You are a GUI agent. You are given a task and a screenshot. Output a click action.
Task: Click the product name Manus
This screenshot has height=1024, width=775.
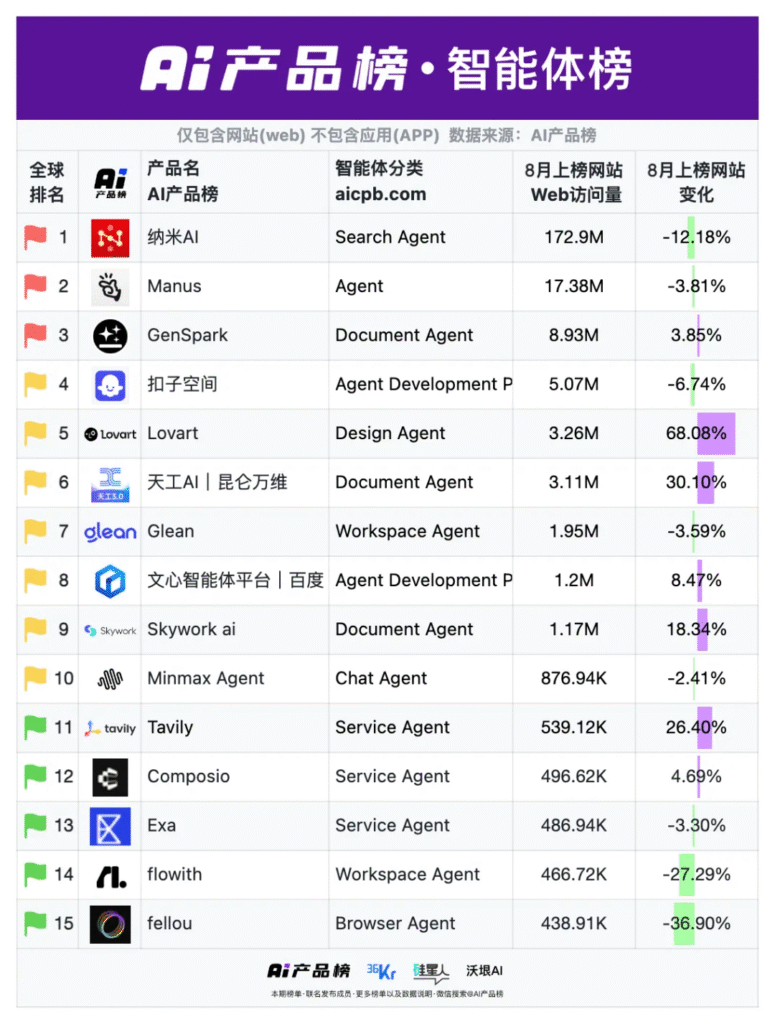174,287
